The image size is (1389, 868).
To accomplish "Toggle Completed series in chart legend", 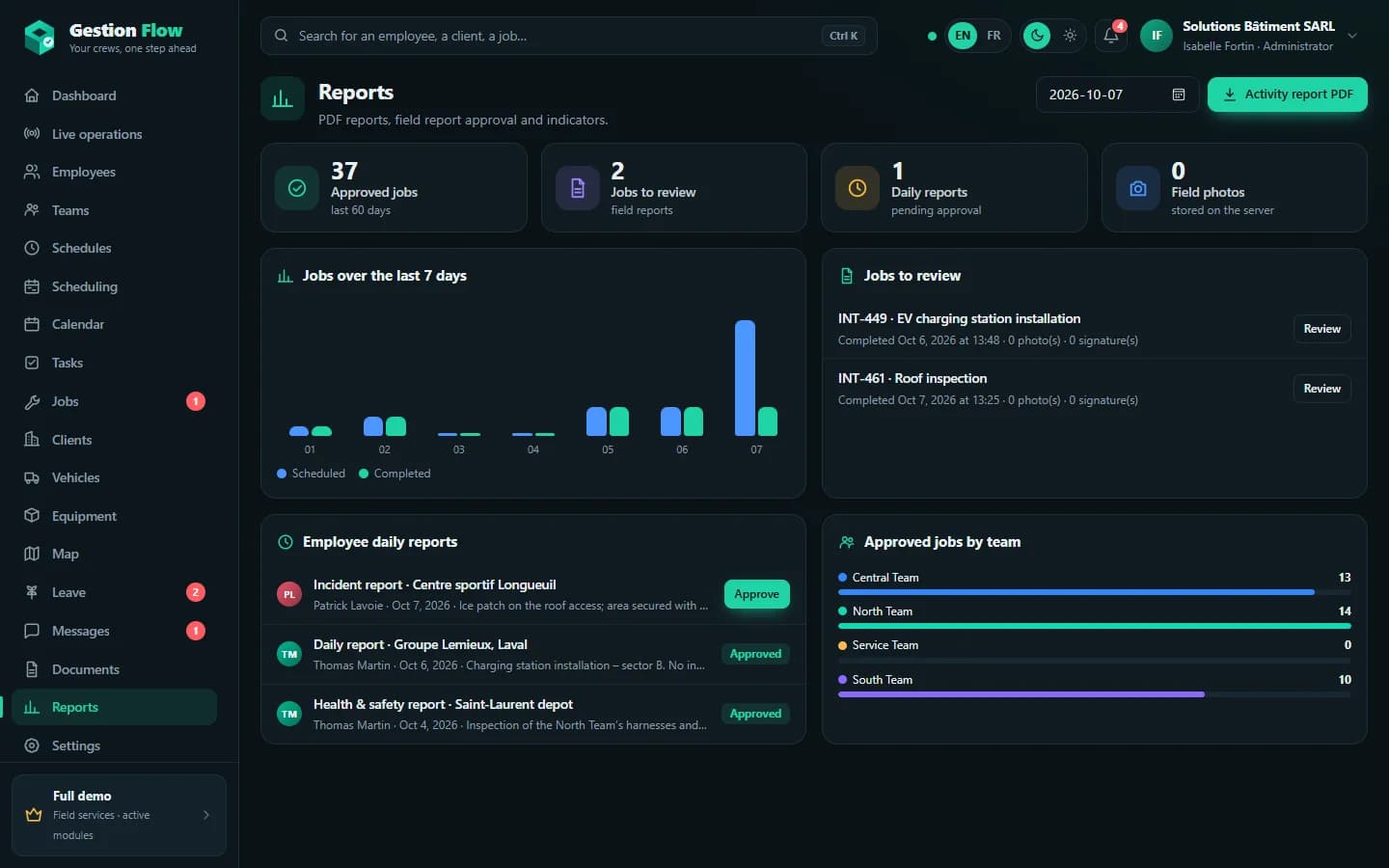I will click(x=395, y=474).
